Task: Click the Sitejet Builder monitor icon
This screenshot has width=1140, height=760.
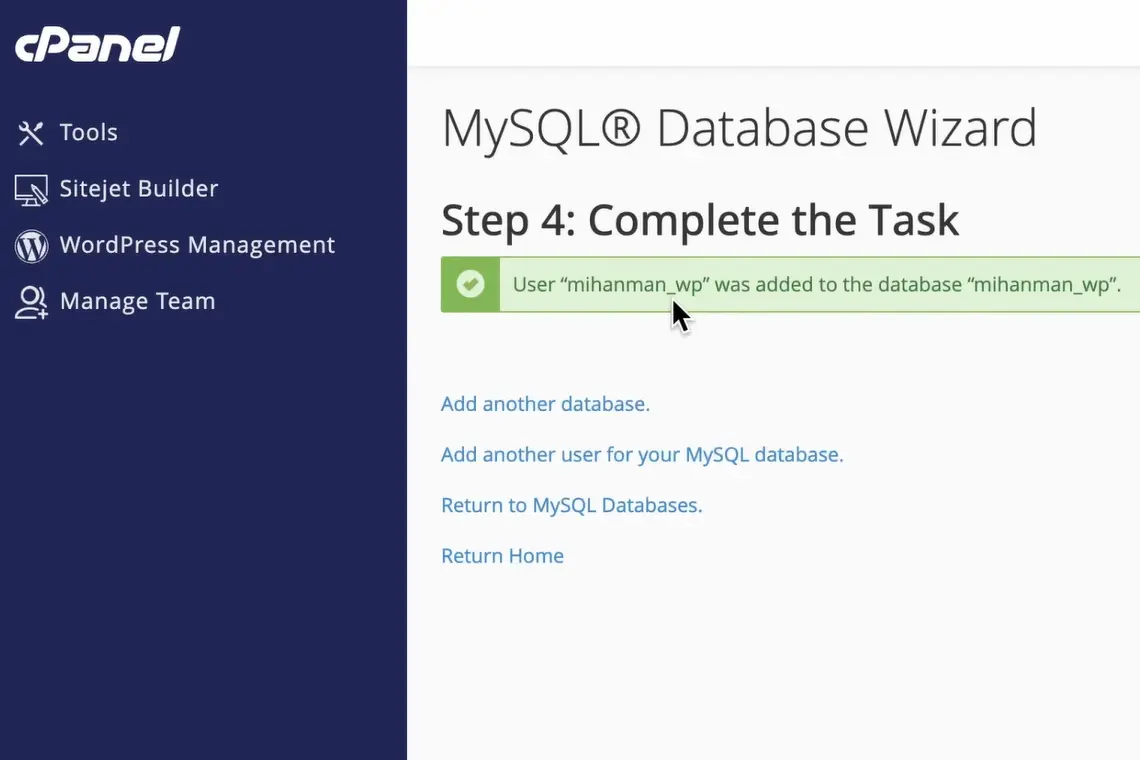Action: [31, 189]
